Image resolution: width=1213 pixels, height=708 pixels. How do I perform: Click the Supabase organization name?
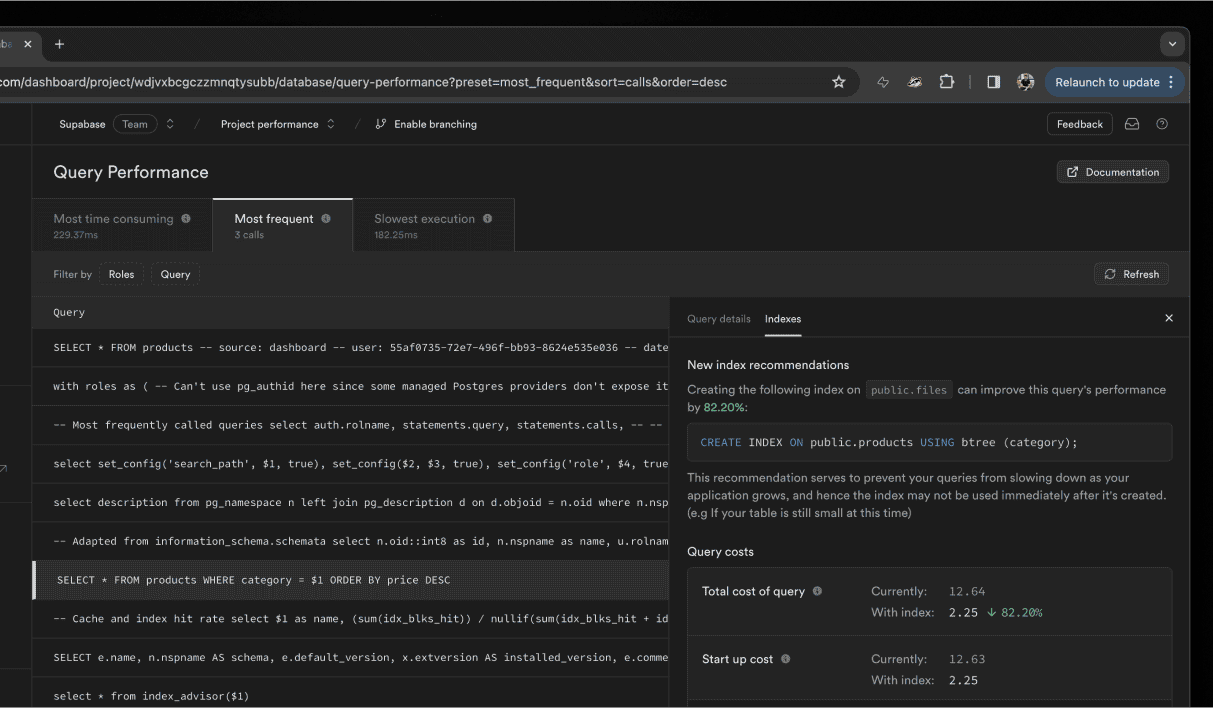[x=82, y=124]
